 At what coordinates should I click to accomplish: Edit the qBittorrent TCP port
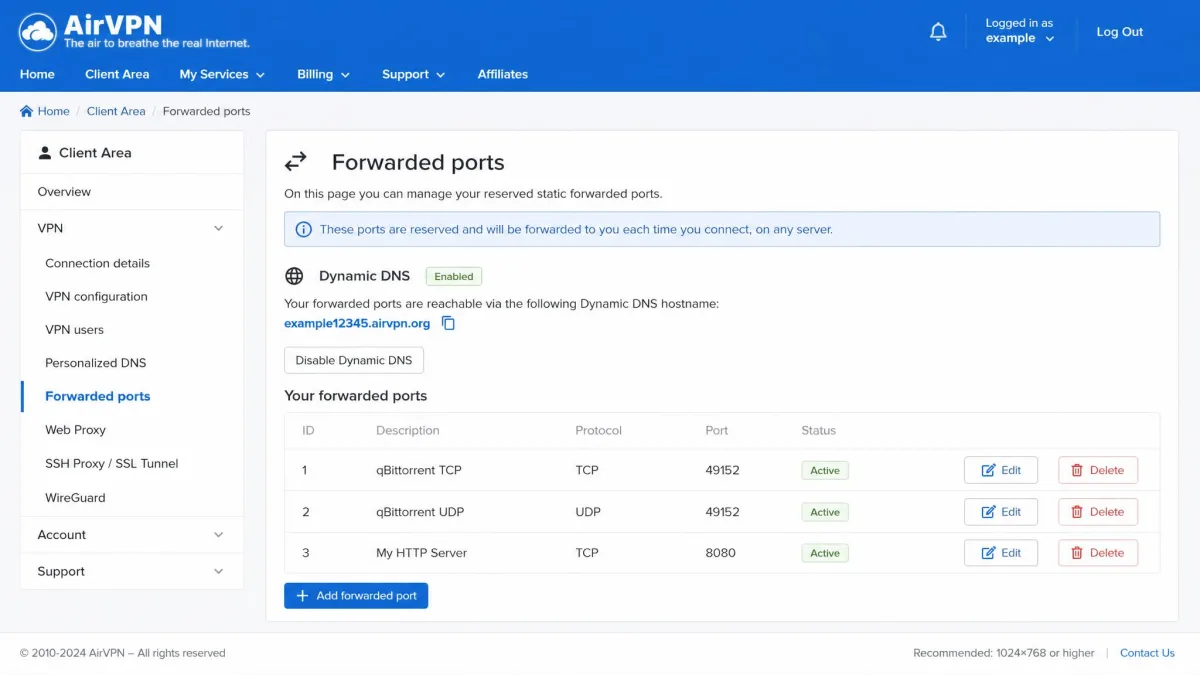coord(1001,470)
